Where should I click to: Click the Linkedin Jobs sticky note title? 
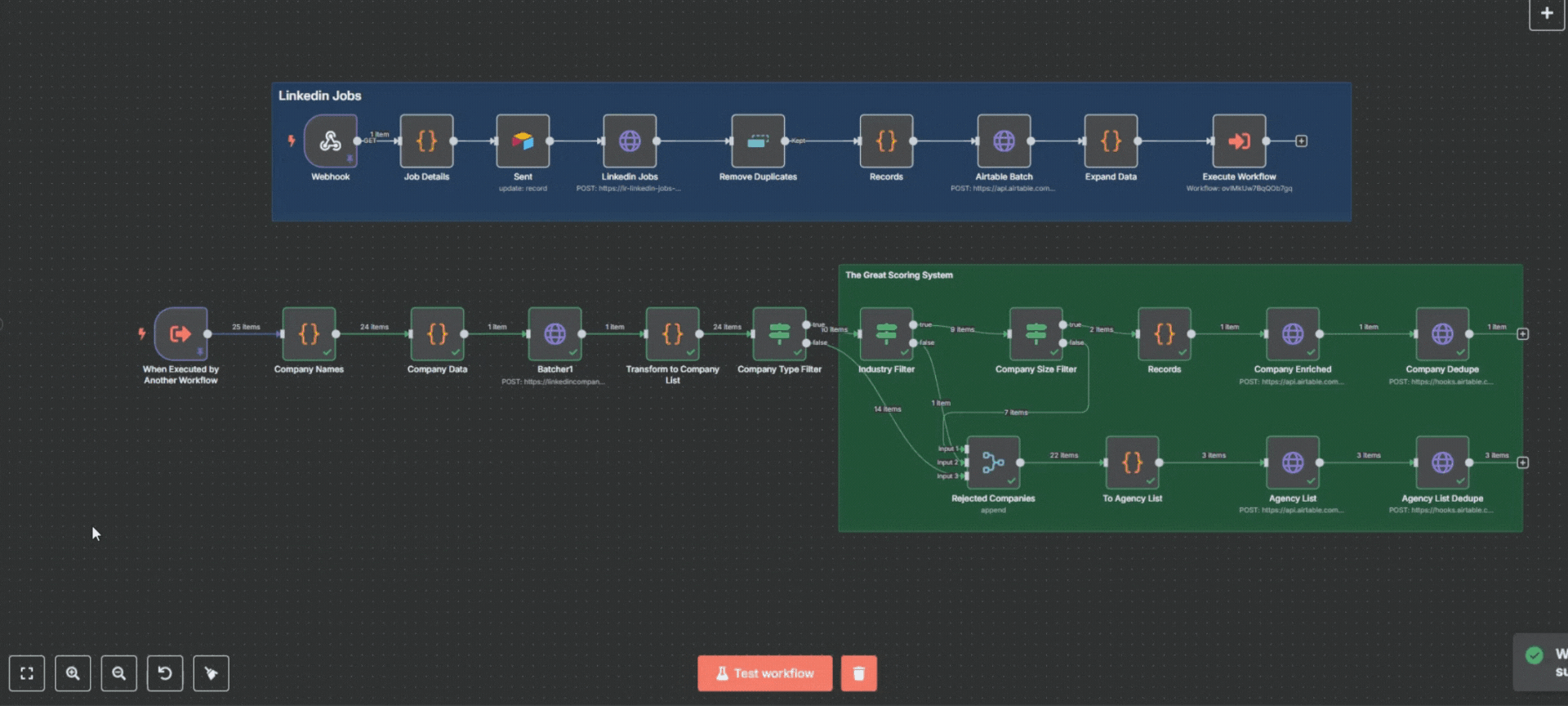point(319,96)
